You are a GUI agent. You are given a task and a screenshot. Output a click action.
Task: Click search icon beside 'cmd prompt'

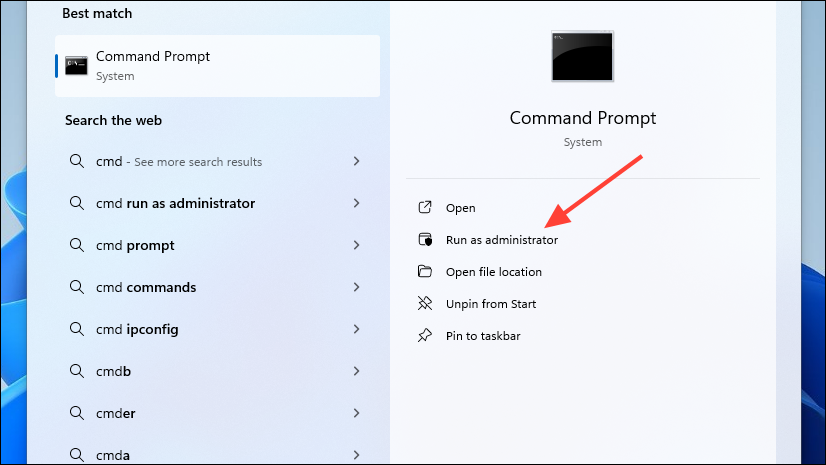[x=77, y=245]
